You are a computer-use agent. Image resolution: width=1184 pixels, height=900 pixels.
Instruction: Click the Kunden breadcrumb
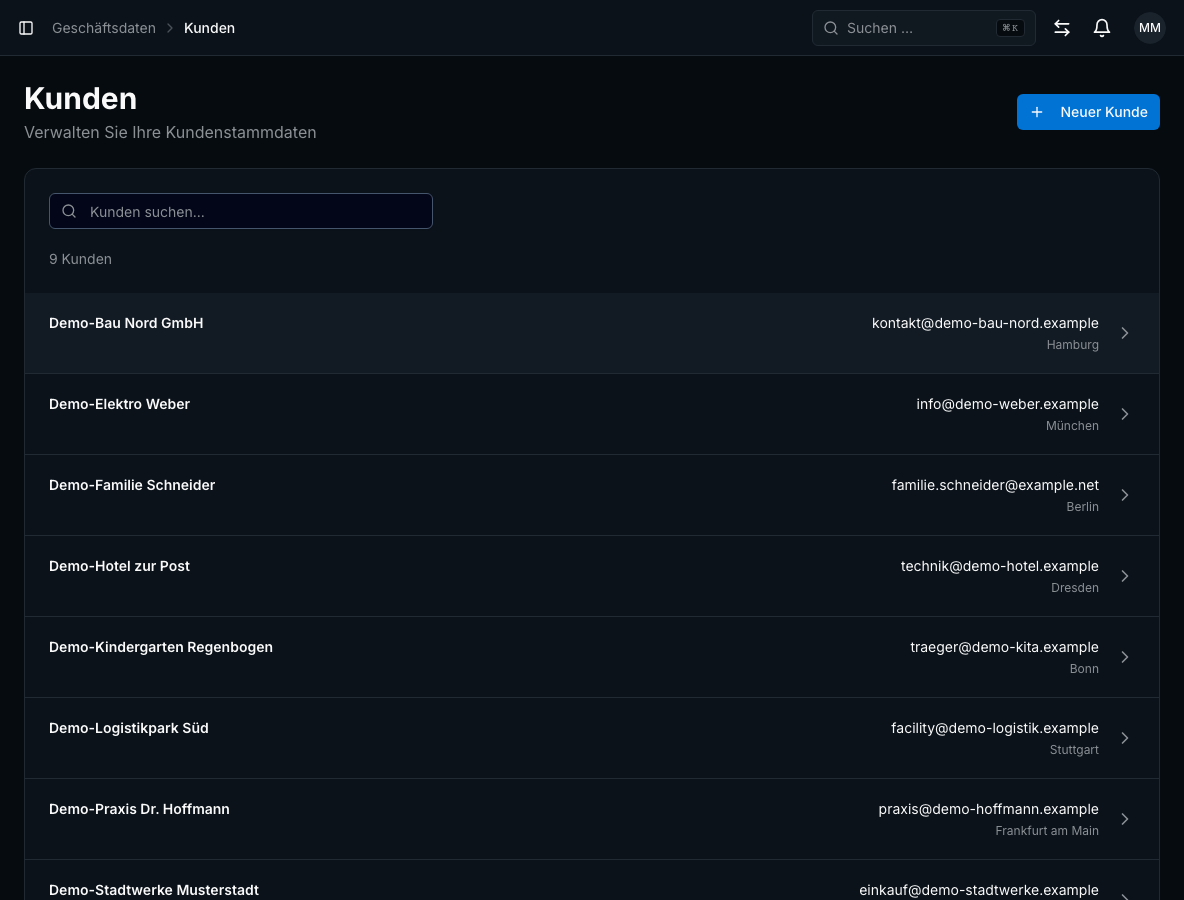(x=209, y=28)
